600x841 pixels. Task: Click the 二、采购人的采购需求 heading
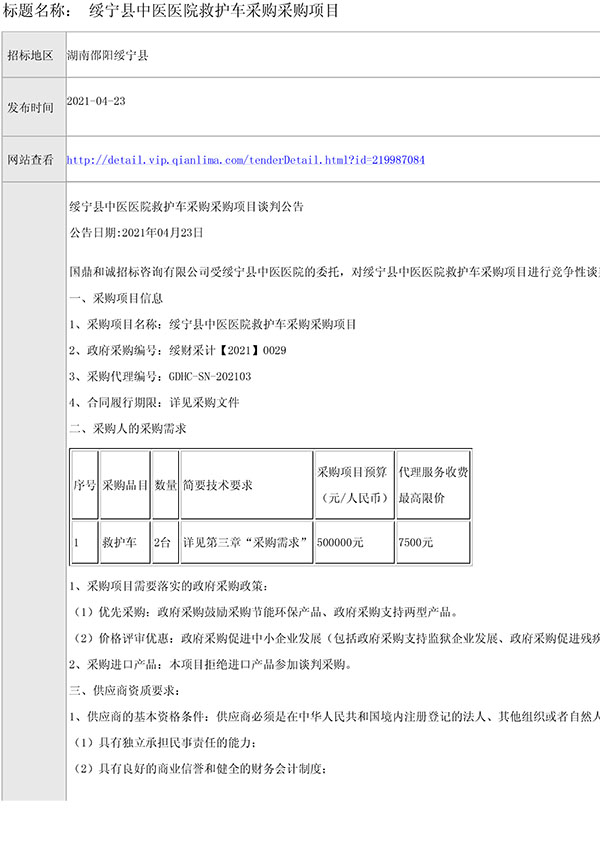pyautogui.click(x=128, y=429)
